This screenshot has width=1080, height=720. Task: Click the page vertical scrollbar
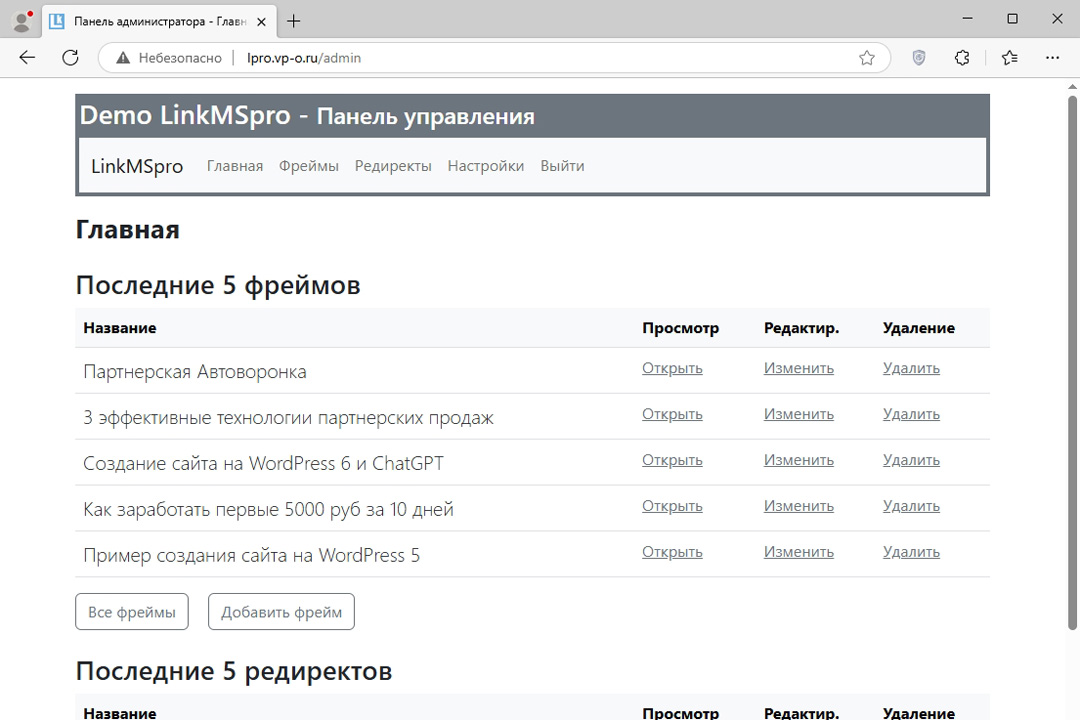coord(1072,362)
